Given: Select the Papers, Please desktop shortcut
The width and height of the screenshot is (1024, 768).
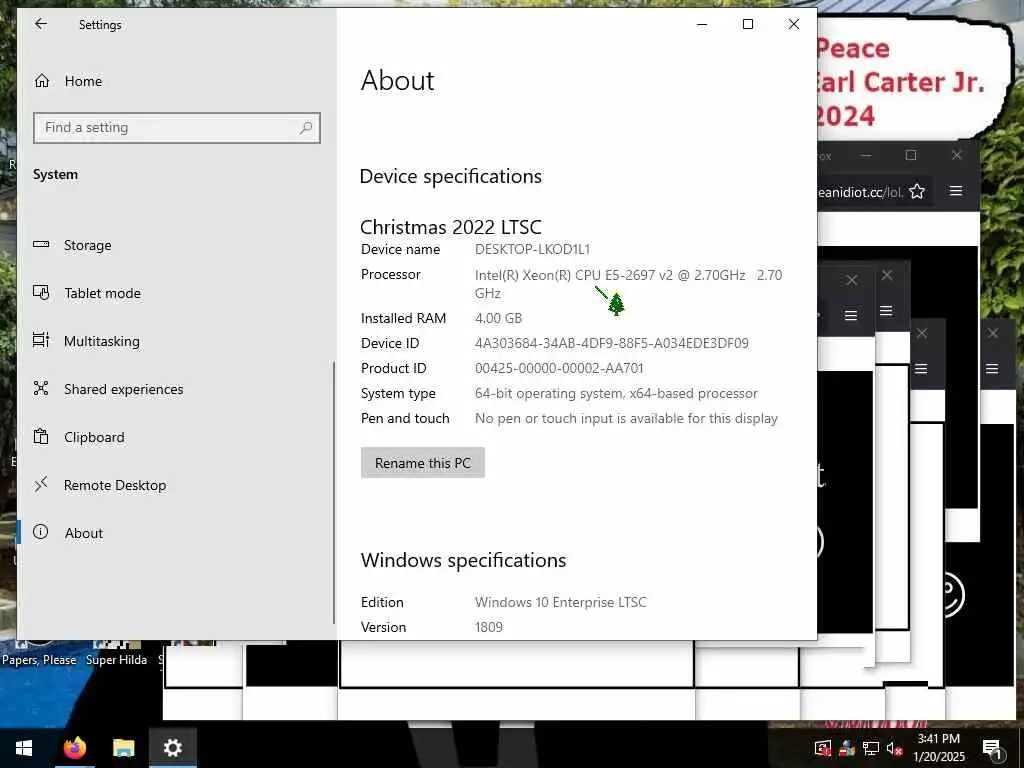Looking at the screenshot, I should point(39,653).
